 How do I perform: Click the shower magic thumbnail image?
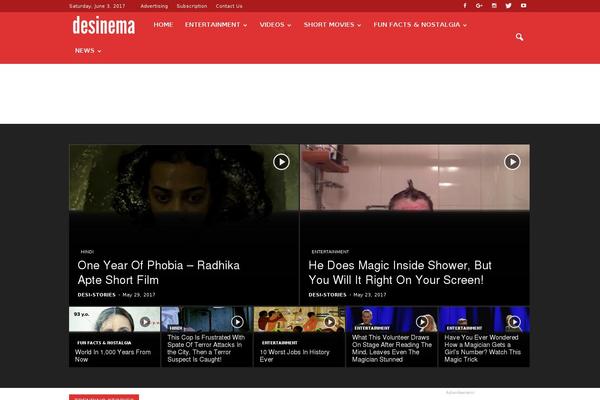415,178
